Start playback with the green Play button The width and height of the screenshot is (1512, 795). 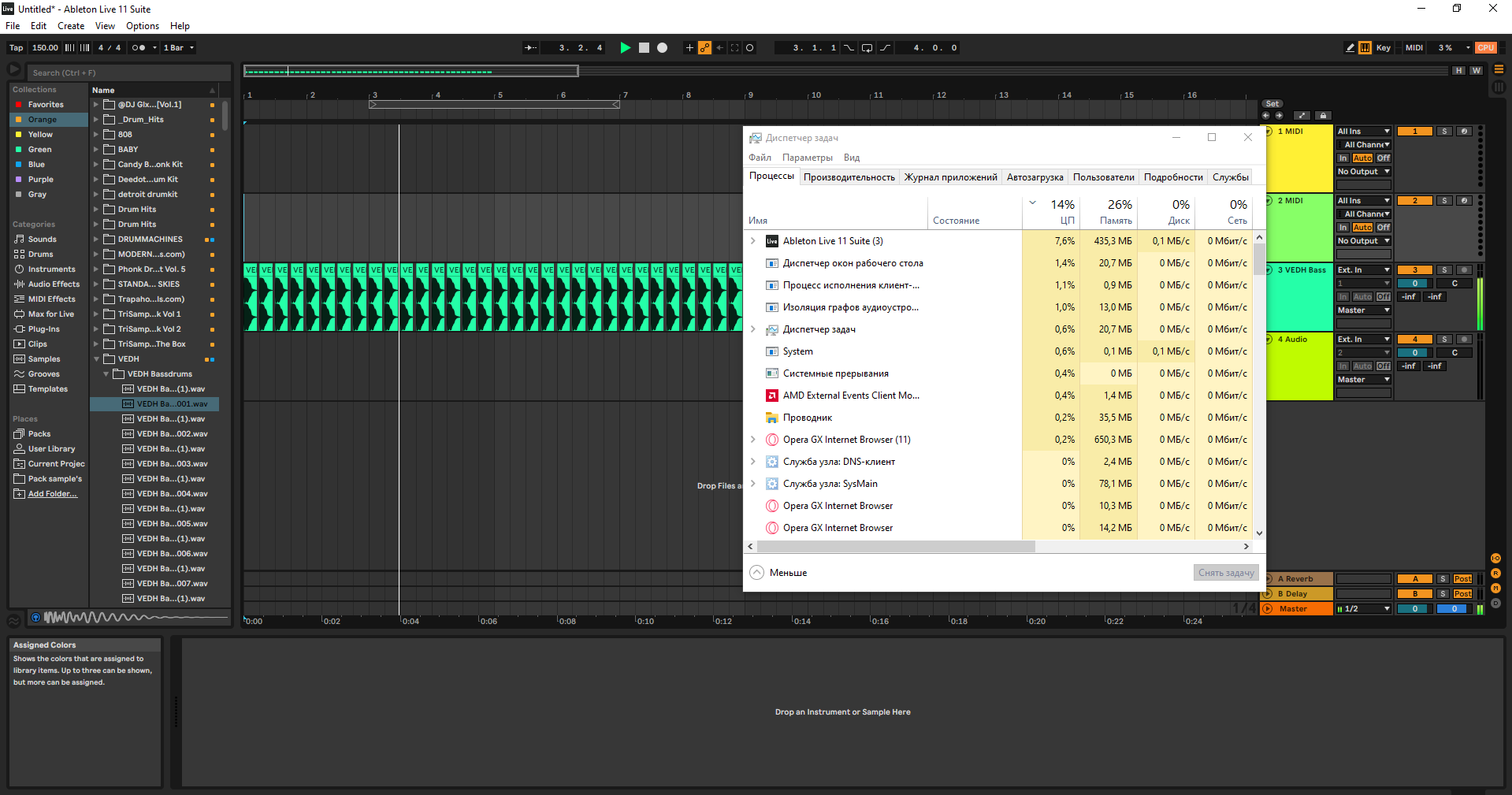(625, 48)
